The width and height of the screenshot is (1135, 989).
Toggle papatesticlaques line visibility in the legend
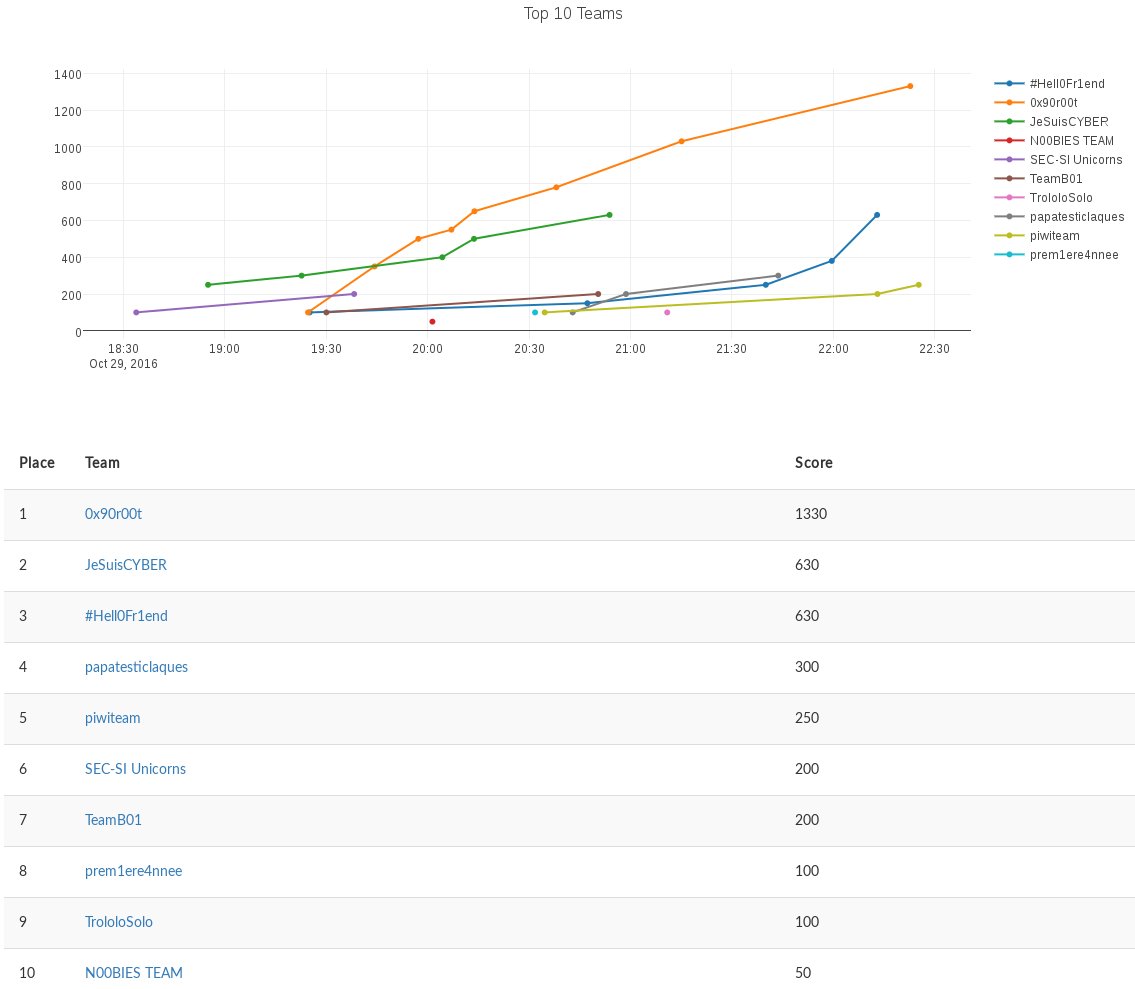(x=1076, y=217)
